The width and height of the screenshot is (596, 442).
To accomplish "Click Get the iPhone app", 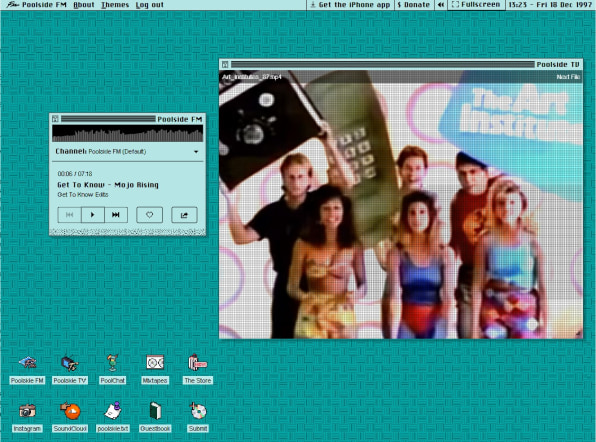I will 350,5.
